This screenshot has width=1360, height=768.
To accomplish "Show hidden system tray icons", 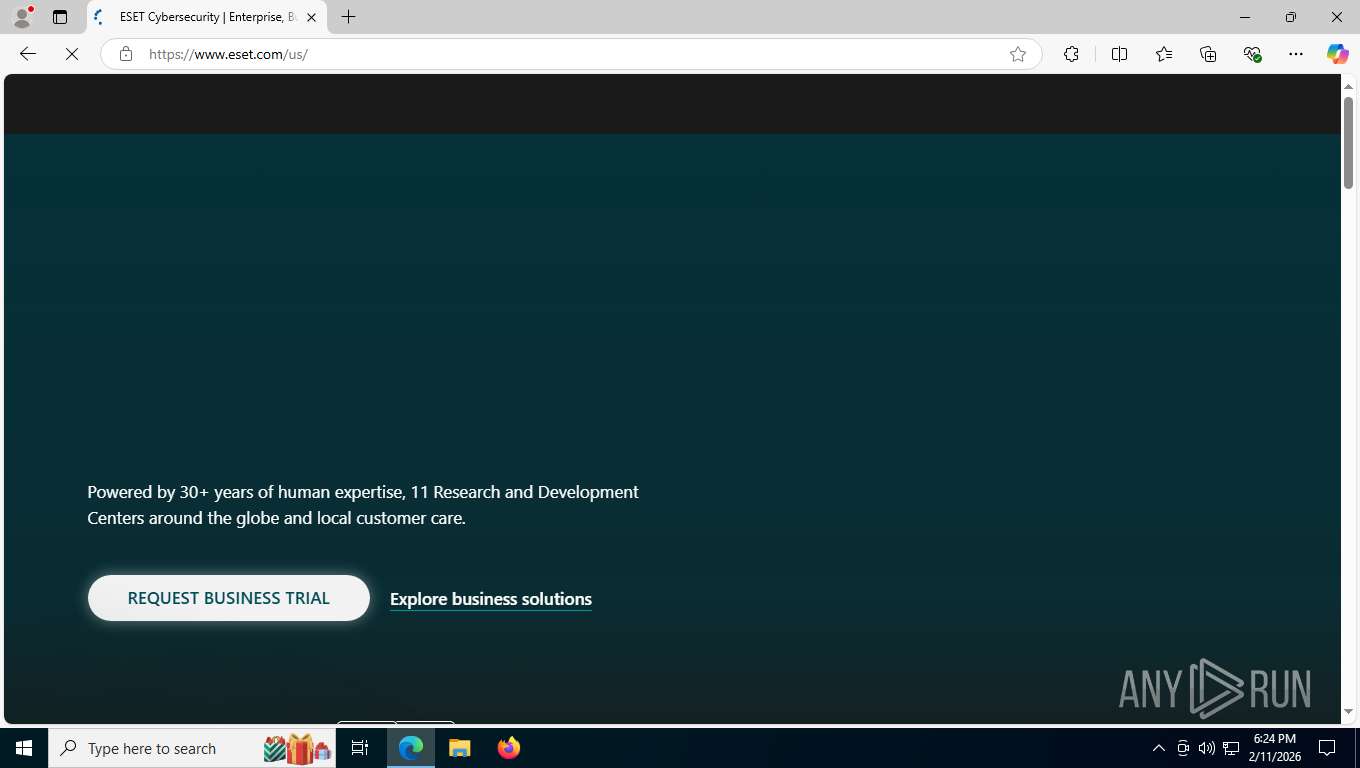I will tap(1159, 748).
